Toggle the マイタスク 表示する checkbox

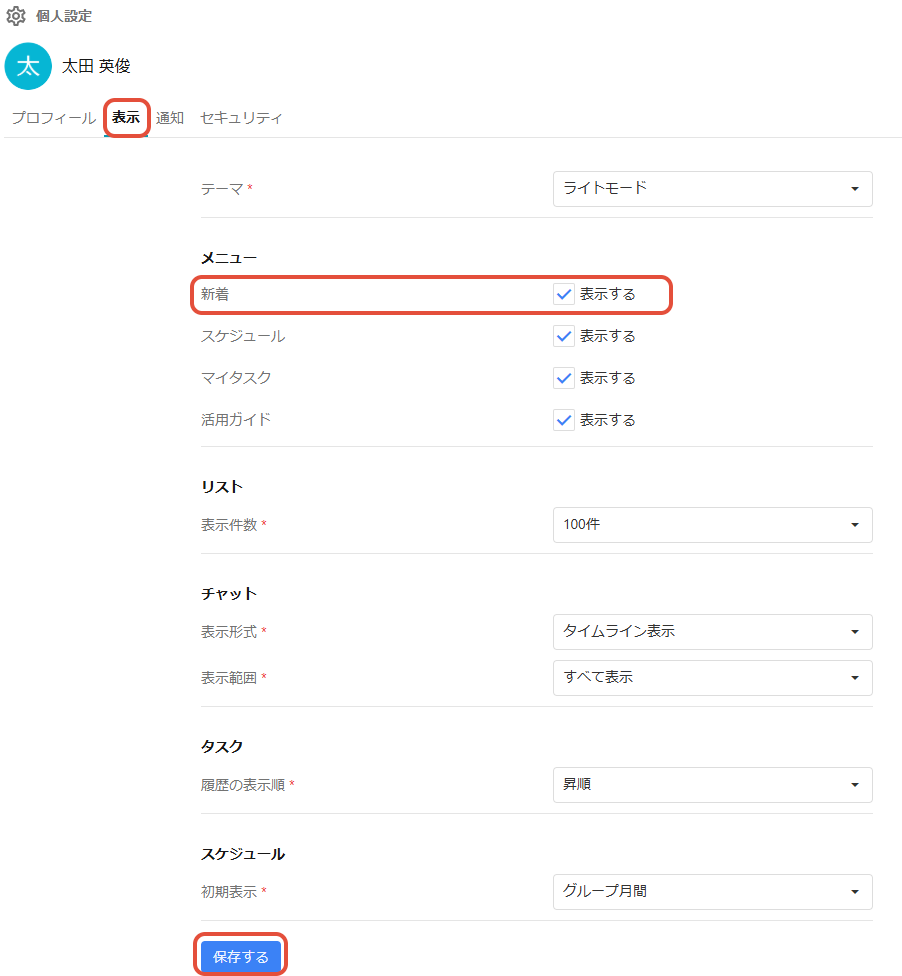(563, 378)
